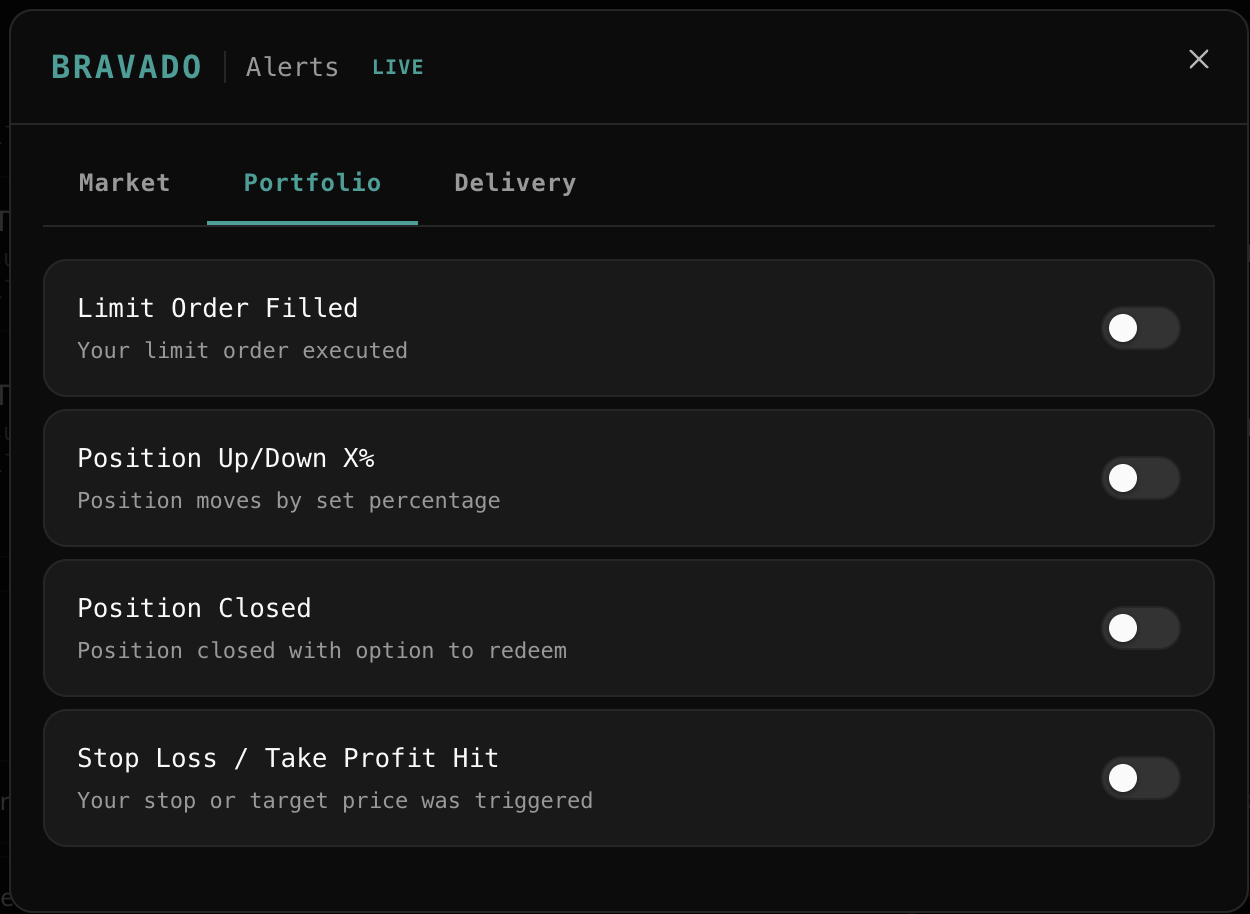Click the 'Your limit order executed' description
1250x914 pixels.
243,351
